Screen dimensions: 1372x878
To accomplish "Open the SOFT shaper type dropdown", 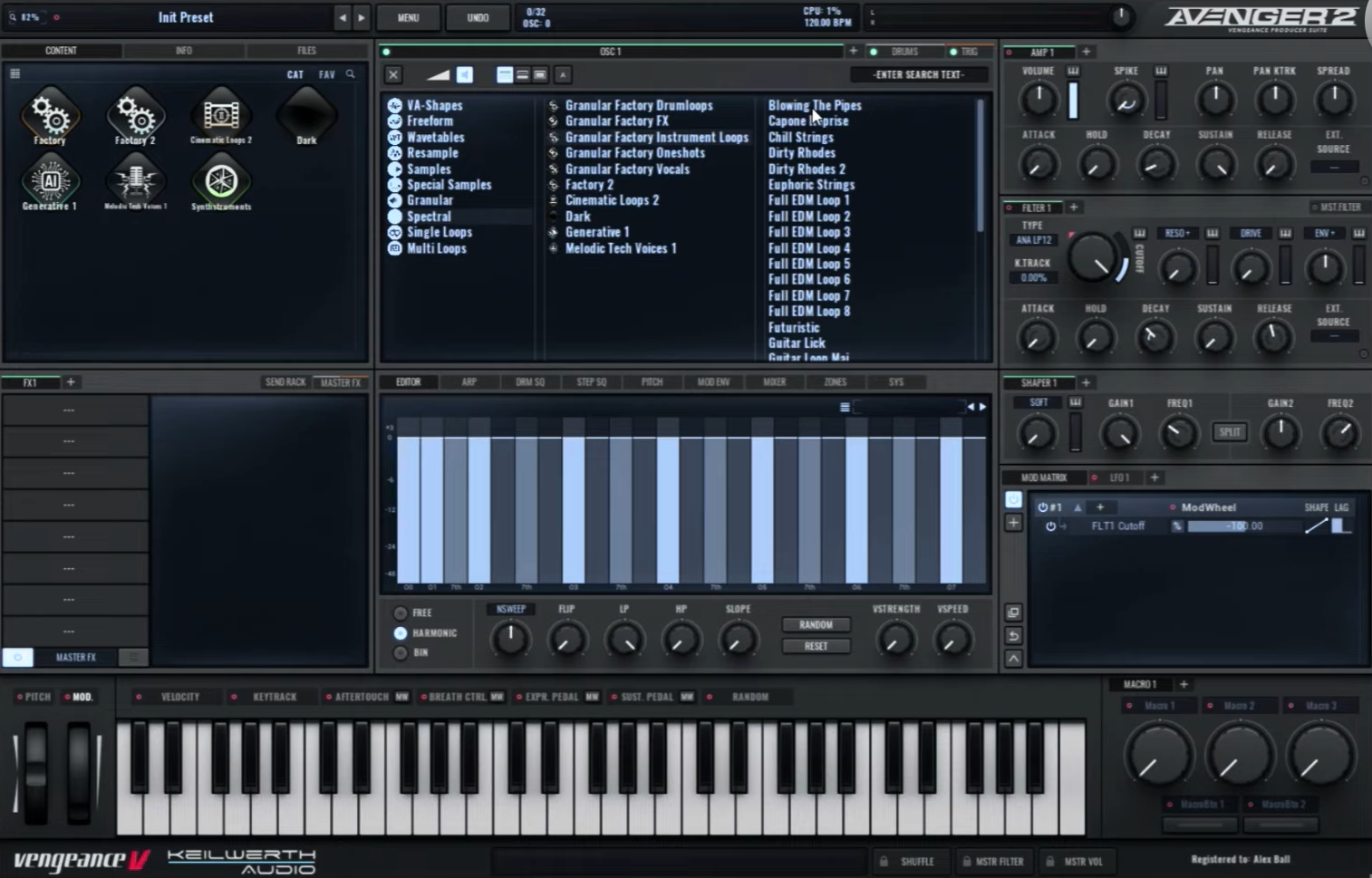I will pos(1039,403).
